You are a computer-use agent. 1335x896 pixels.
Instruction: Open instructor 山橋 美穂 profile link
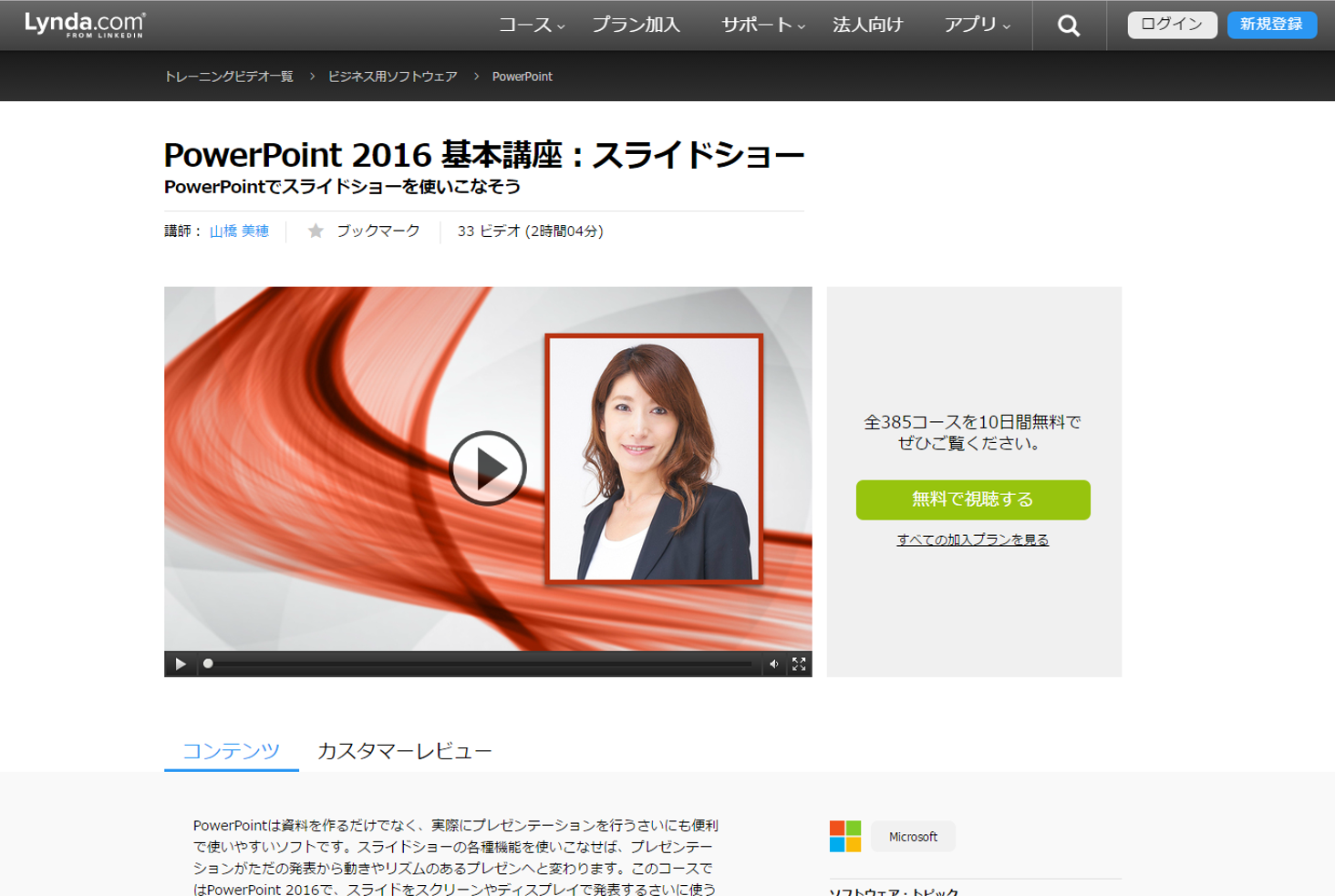click(239, 232)
